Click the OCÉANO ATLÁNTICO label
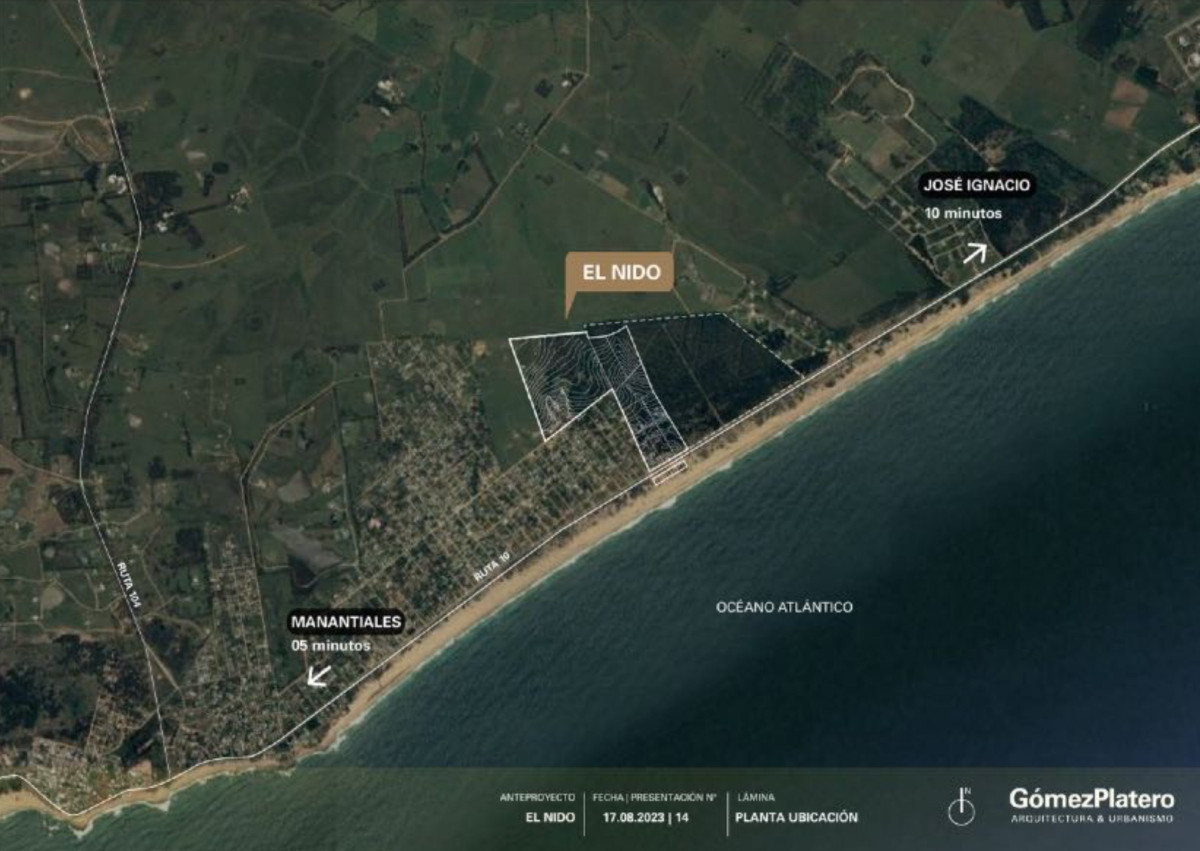The width and height of the screenshot is (1200, 851). coord(785,607)
